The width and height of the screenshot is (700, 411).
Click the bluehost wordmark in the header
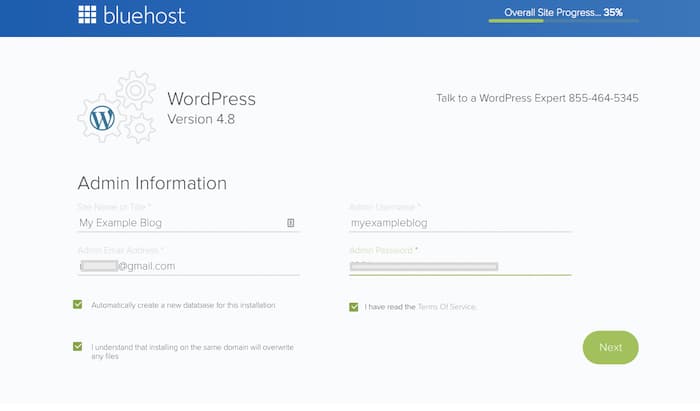[x=144, y=15]
